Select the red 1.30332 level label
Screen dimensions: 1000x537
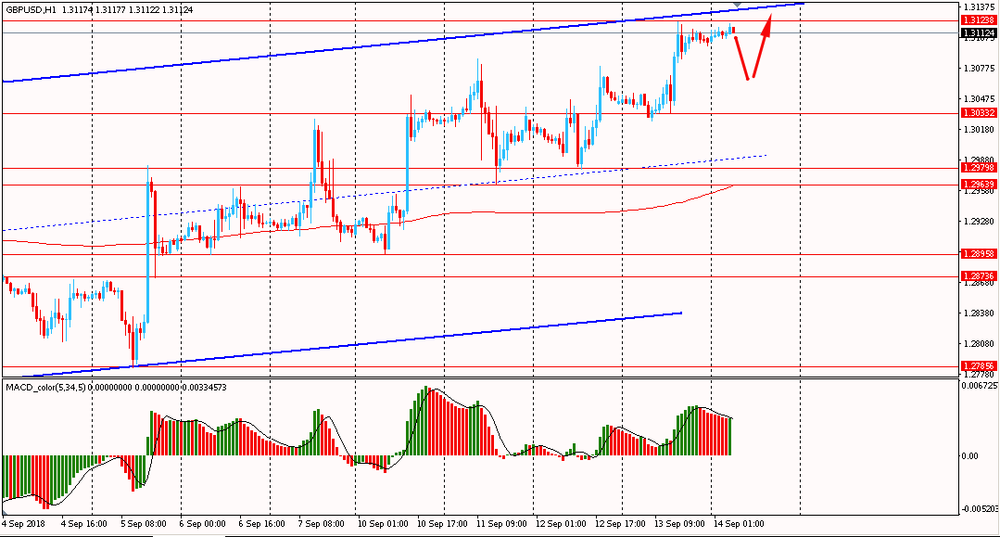tap(979, 113)
